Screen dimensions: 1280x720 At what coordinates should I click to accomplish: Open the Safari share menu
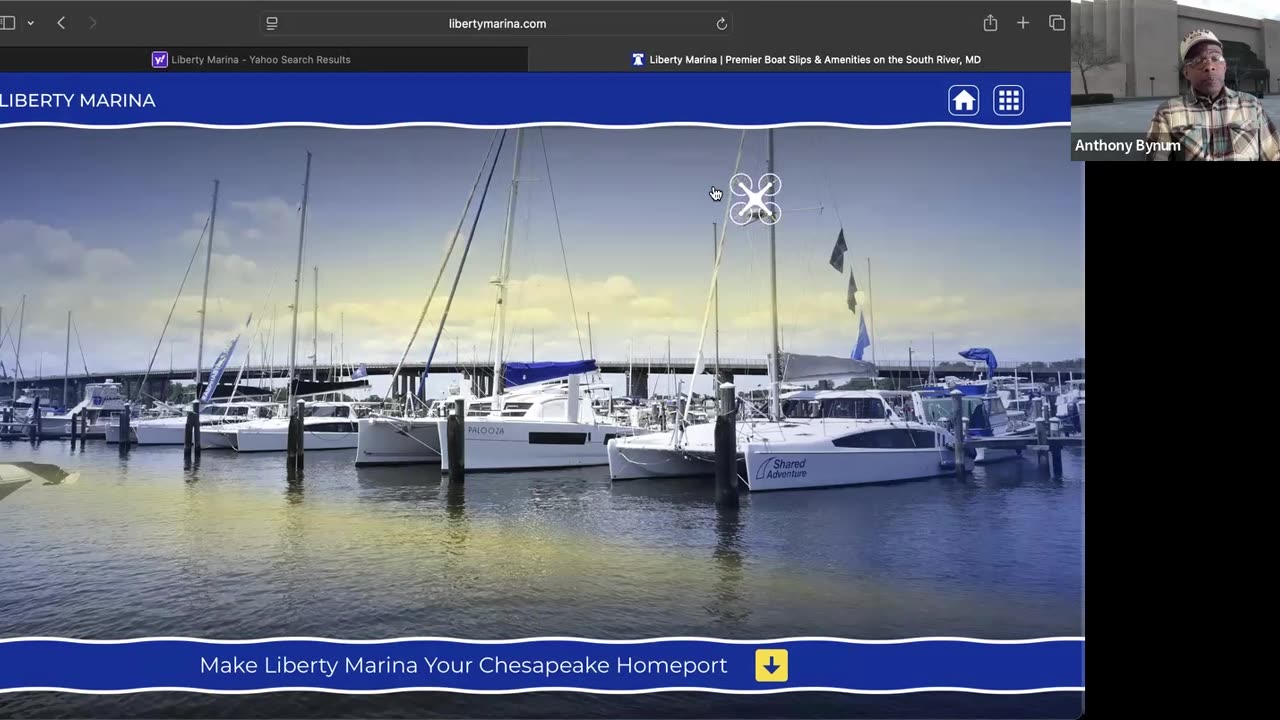[x=990, y=22]
